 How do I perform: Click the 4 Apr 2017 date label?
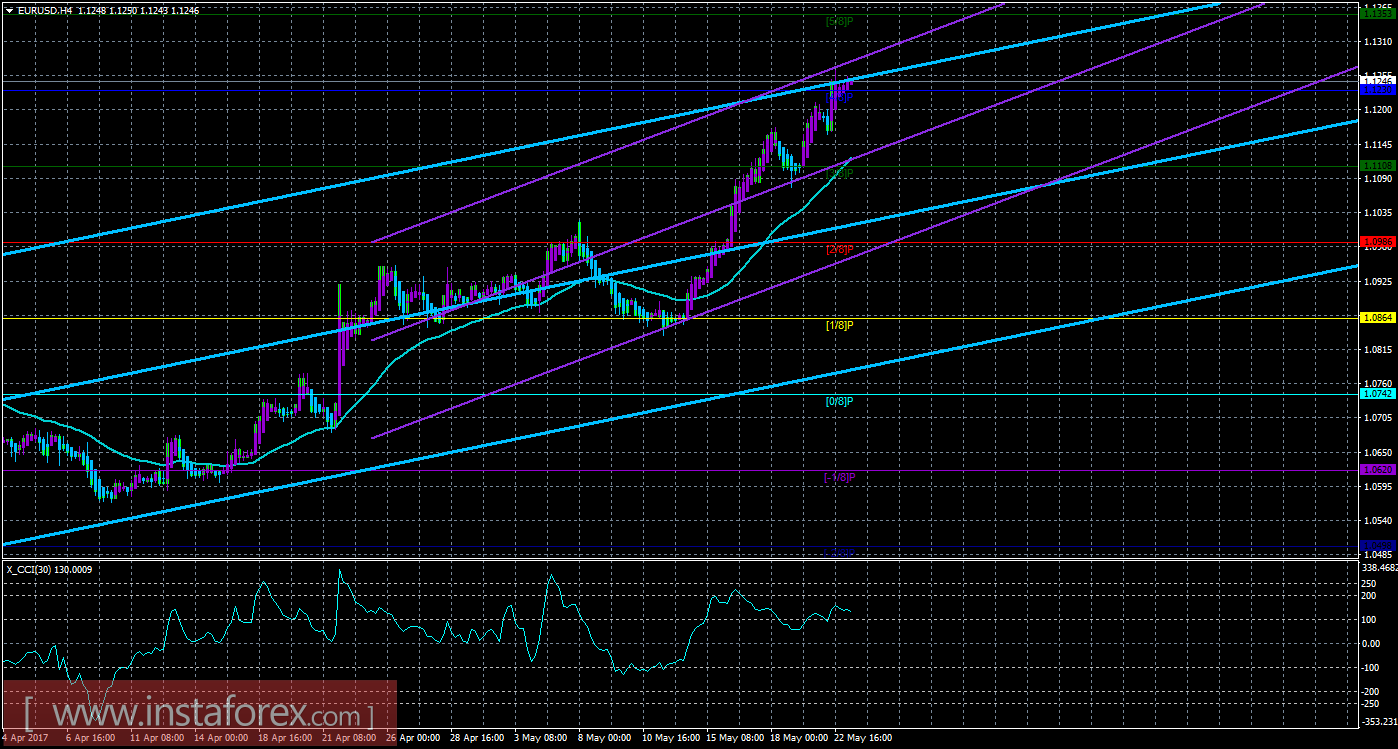[x=23, y=737]
